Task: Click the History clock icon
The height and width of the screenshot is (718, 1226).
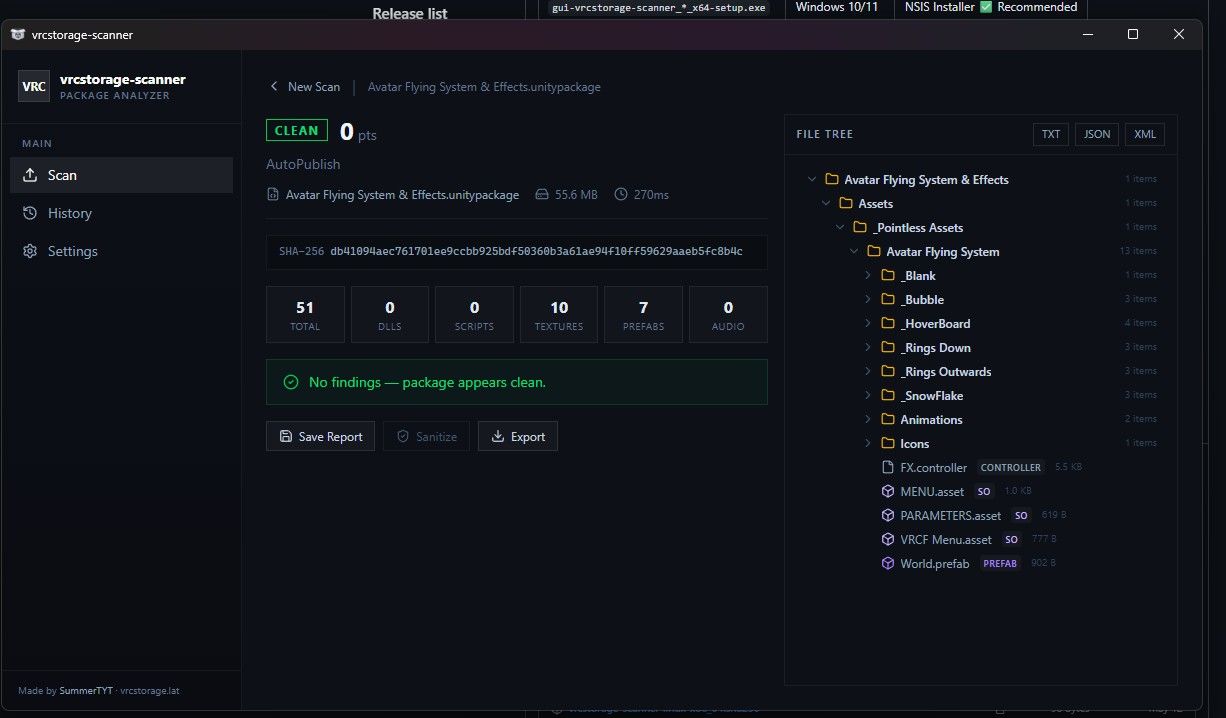Action: 30,213
